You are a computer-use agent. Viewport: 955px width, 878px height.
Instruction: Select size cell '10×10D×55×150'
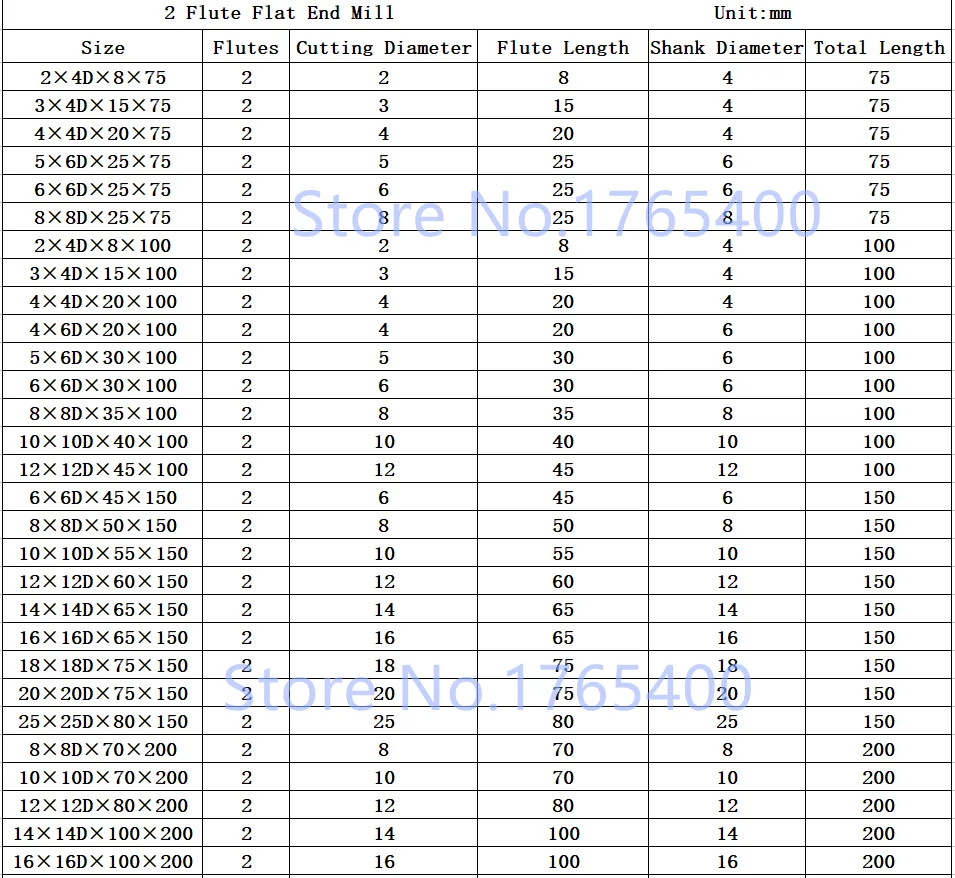point(102,553)
